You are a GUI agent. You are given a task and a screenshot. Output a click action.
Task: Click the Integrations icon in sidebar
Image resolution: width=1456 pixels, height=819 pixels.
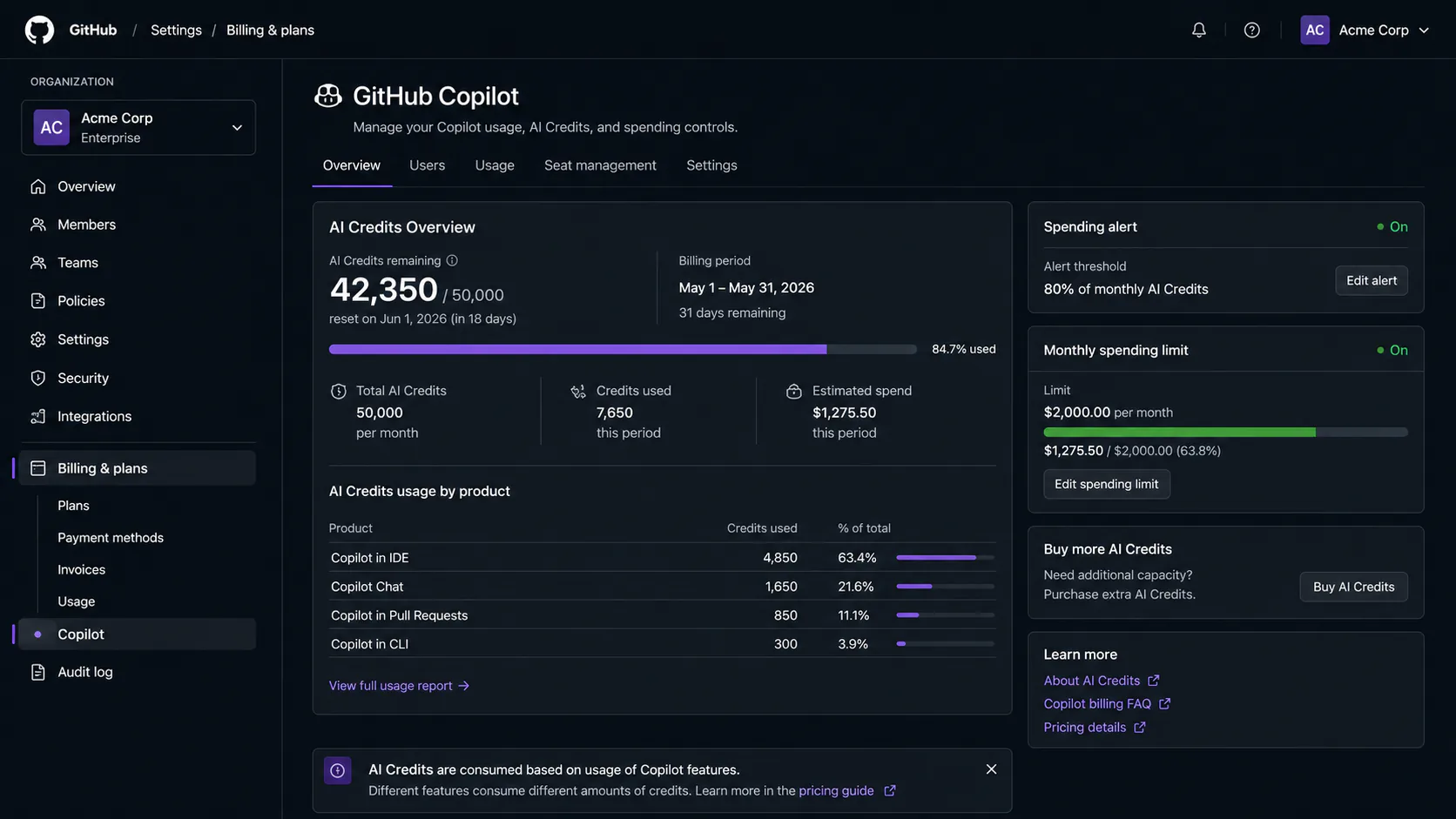[x=37, y=416]
